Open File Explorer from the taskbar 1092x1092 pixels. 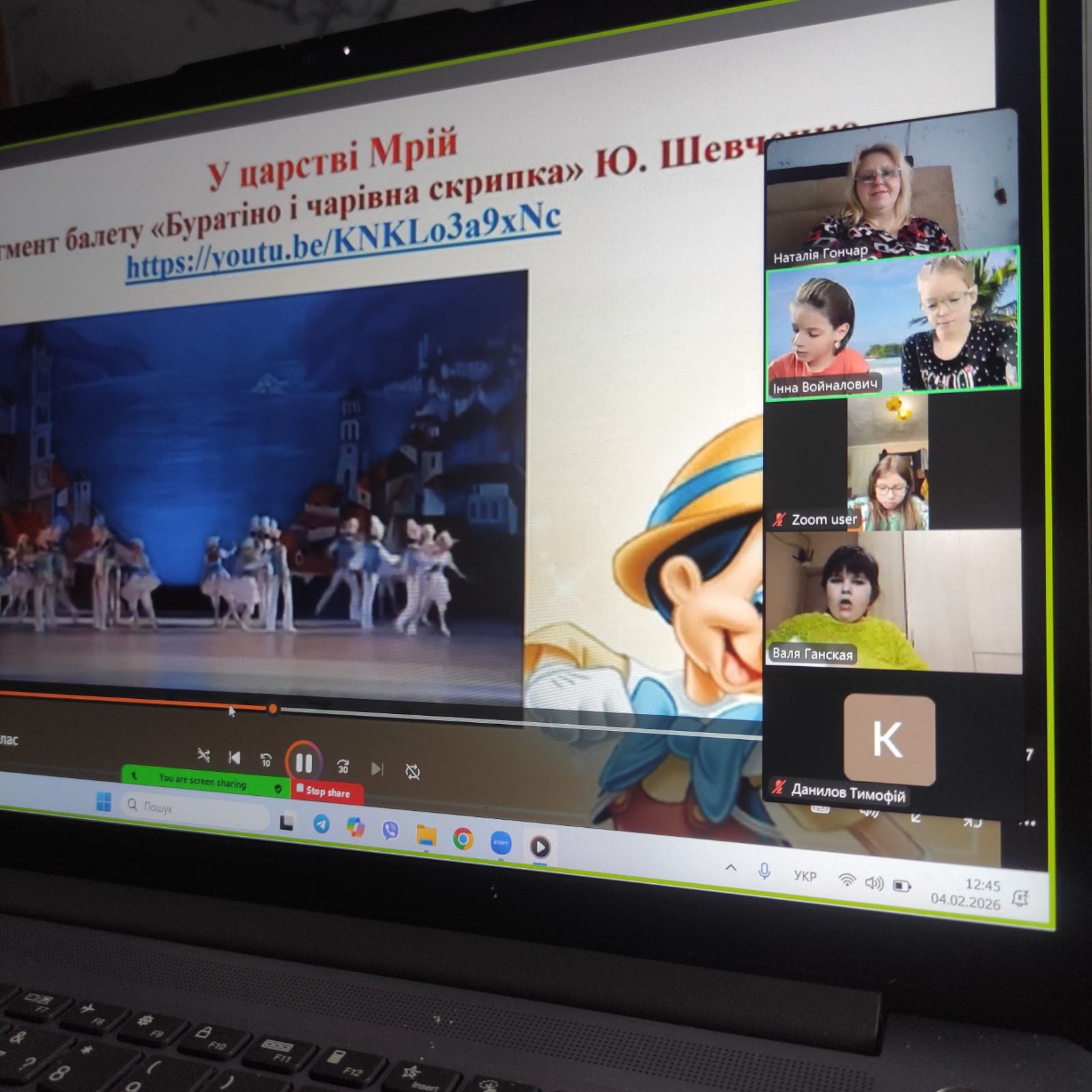(x=427, y=834)
